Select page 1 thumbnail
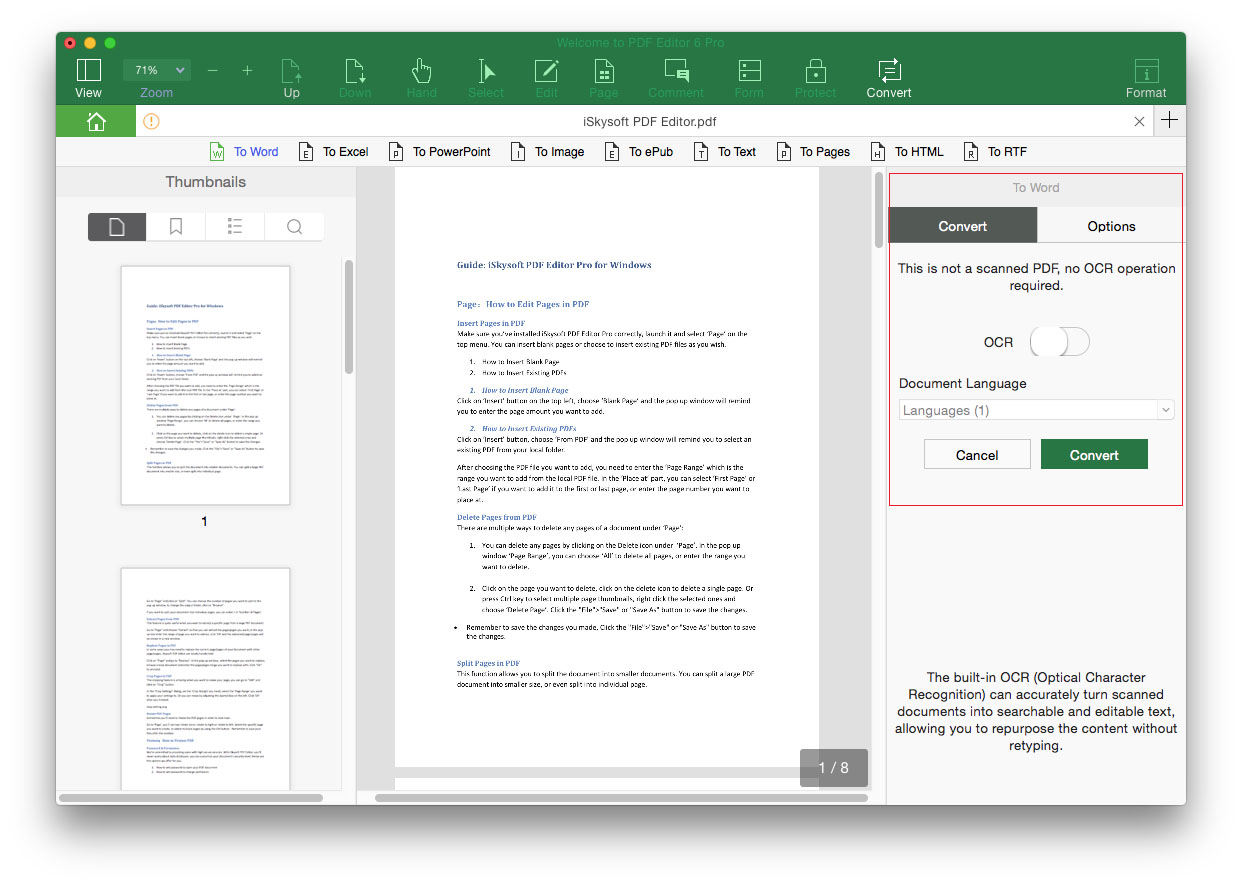 (205, 385)
